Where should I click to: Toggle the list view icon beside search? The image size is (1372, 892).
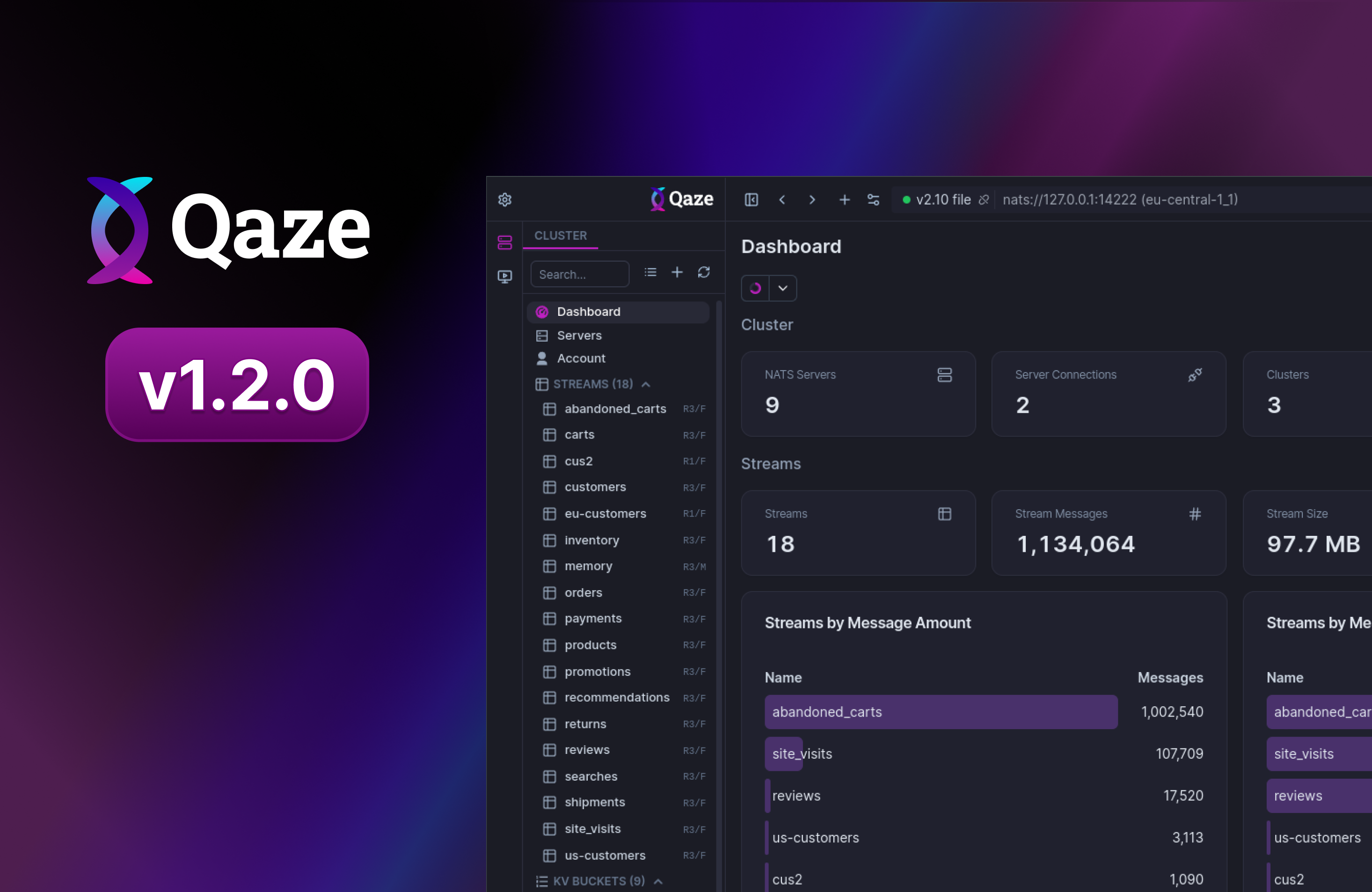pyautogui.click(x=650, y=272)
